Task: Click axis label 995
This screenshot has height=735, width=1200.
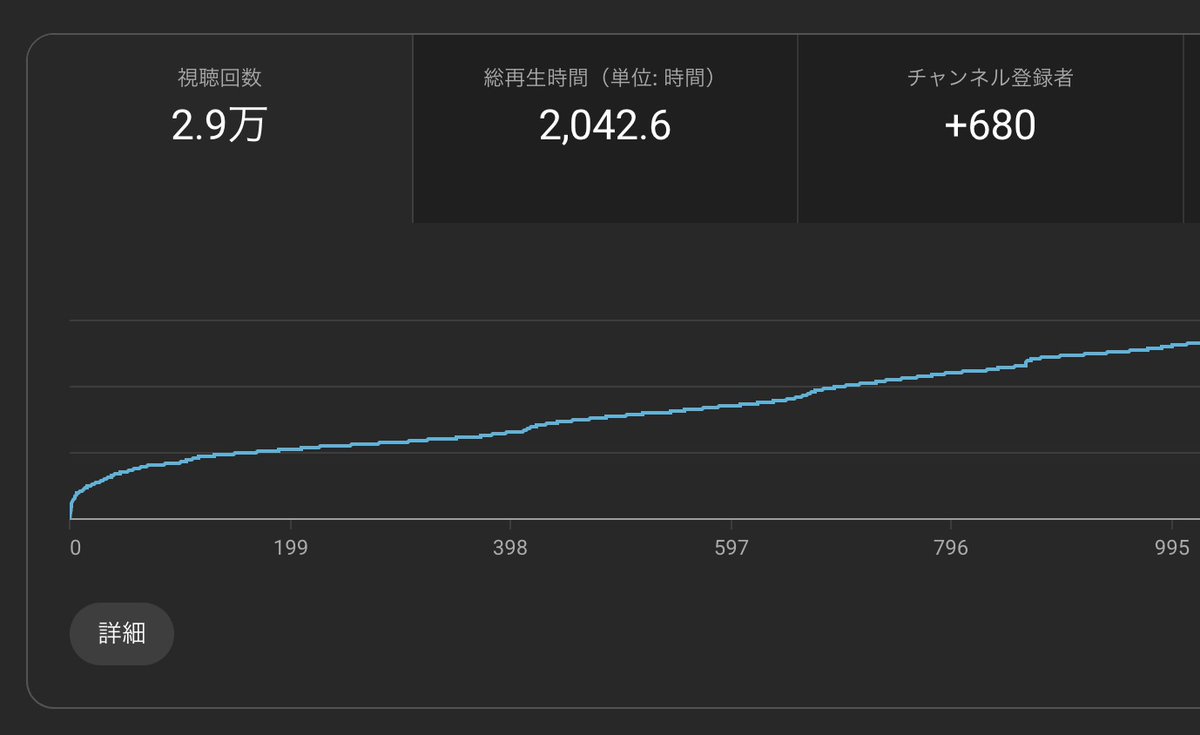Action: [1170, 548]
